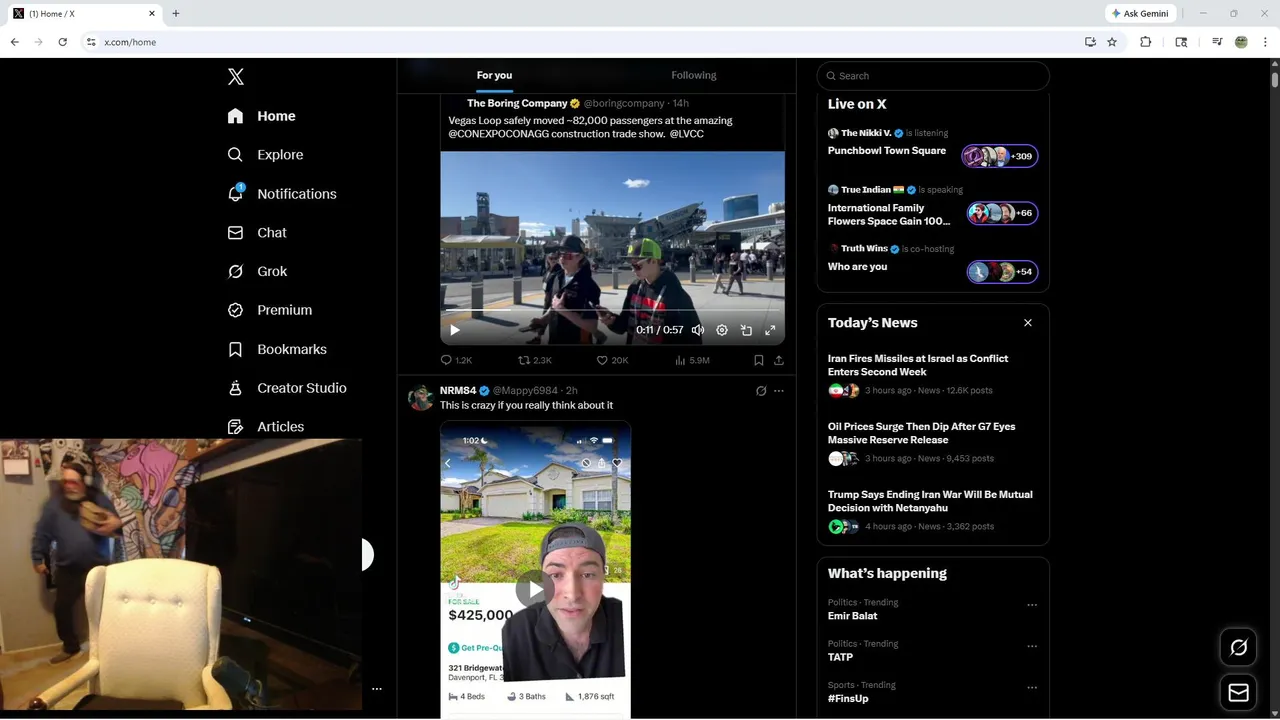1280x720 pixels.
Task: Play the NRM84 house listing video
Action: point(535,589)
